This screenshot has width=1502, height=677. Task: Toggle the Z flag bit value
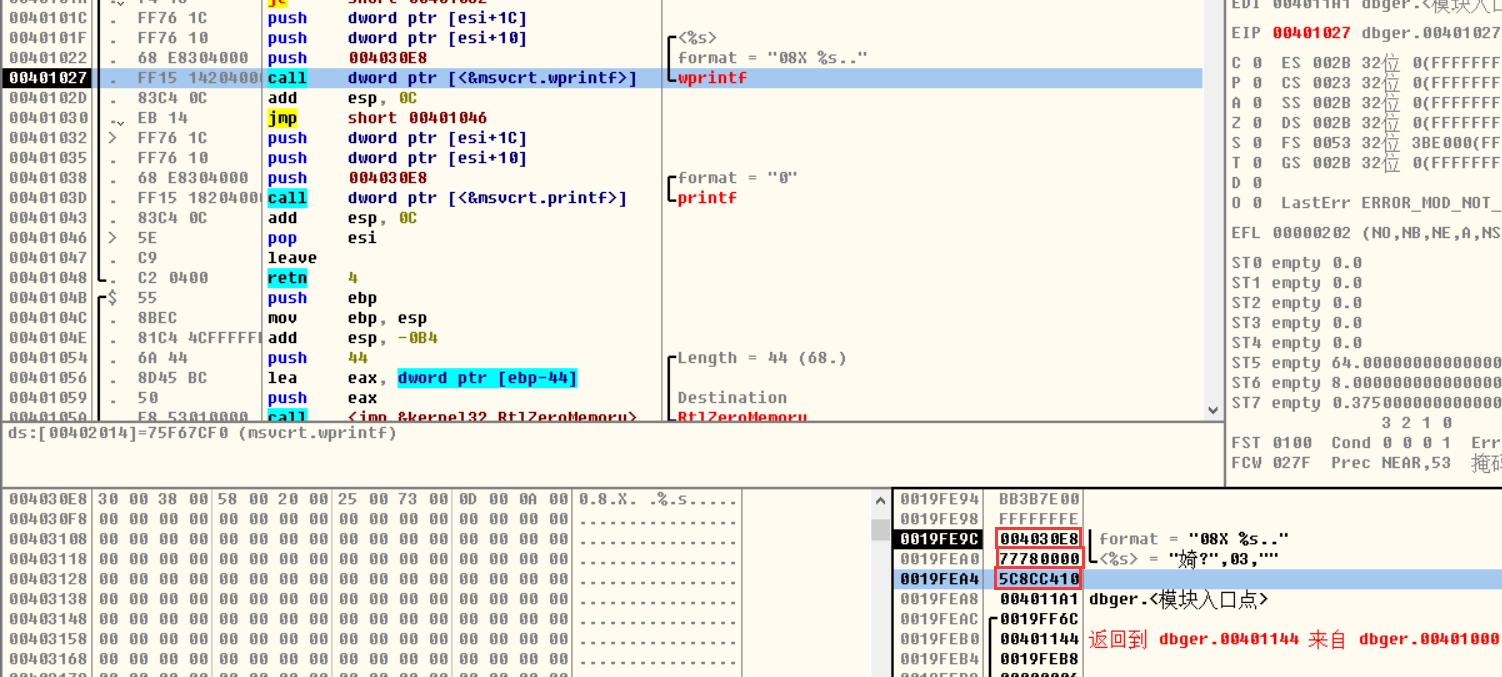pos(1257,123)
